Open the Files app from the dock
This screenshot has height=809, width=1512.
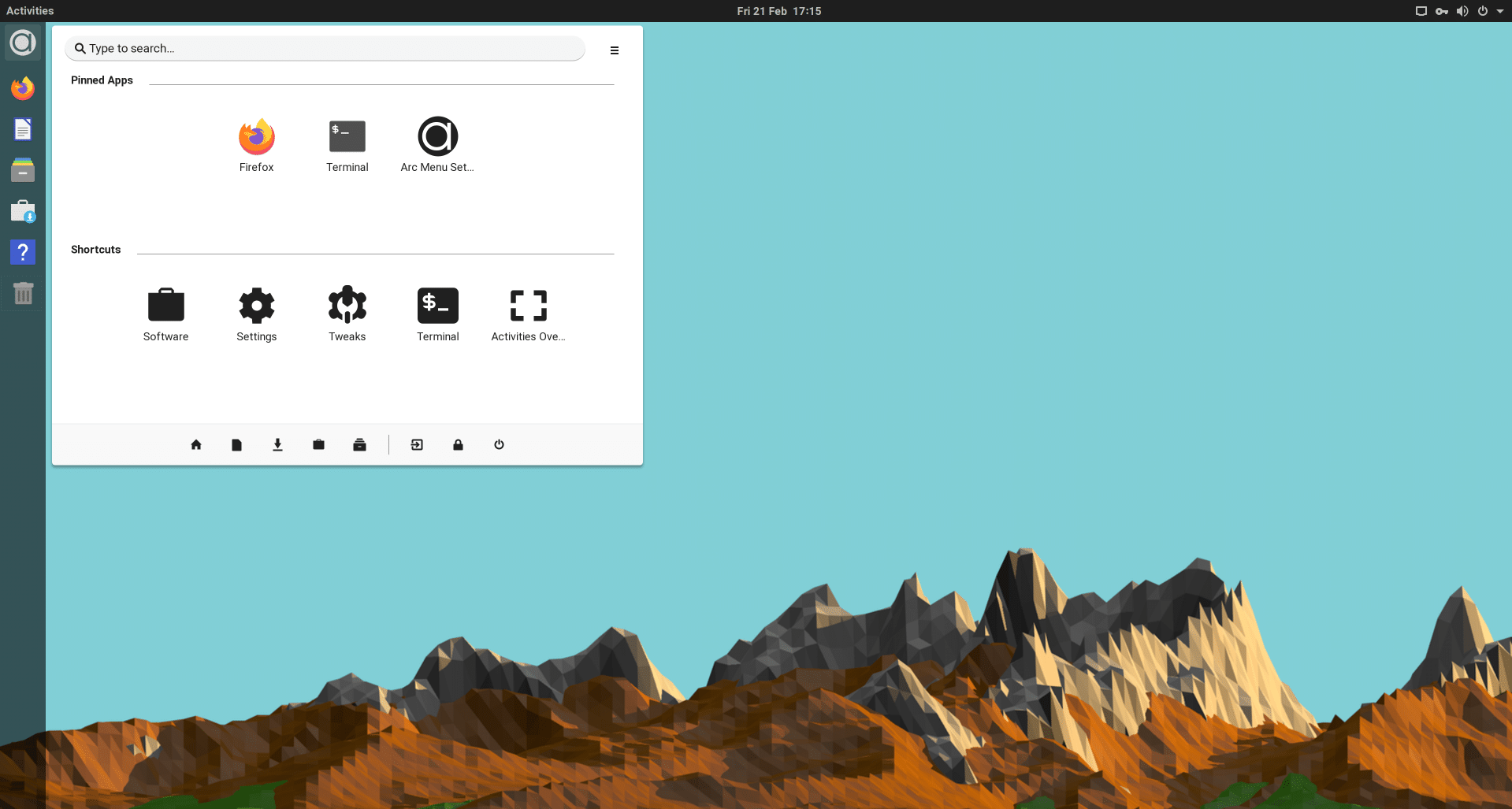tap(23, 170)
